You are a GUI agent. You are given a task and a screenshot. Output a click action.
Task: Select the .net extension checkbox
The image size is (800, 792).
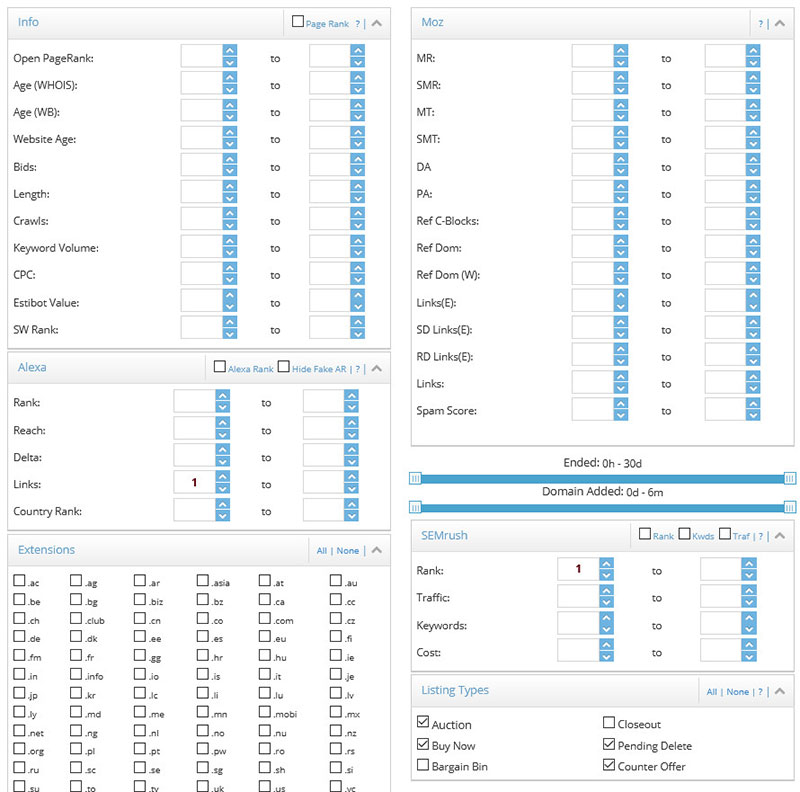pos(19,731)
